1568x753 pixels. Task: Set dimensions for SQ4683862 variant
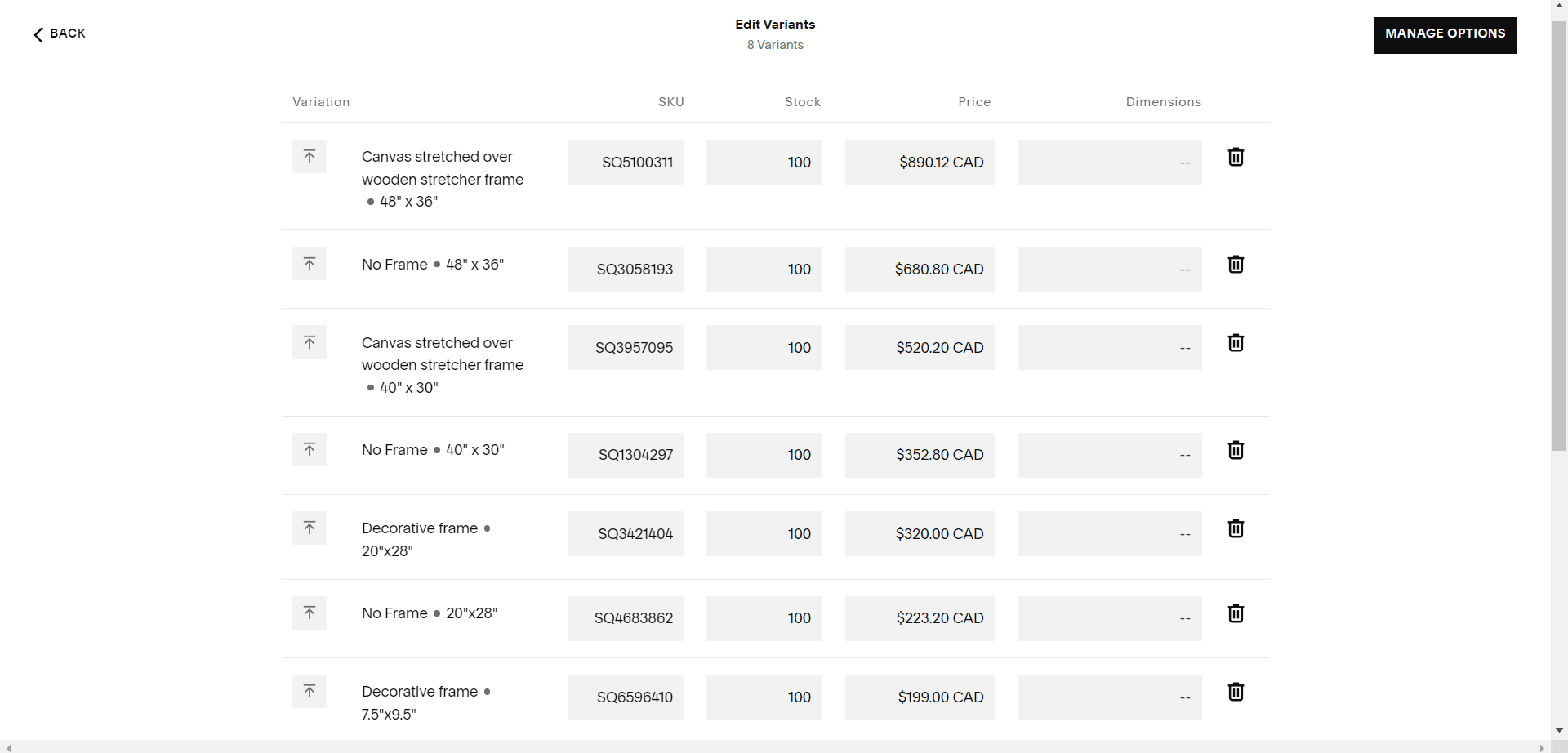pyautogui.click(x=1110, y=618)
